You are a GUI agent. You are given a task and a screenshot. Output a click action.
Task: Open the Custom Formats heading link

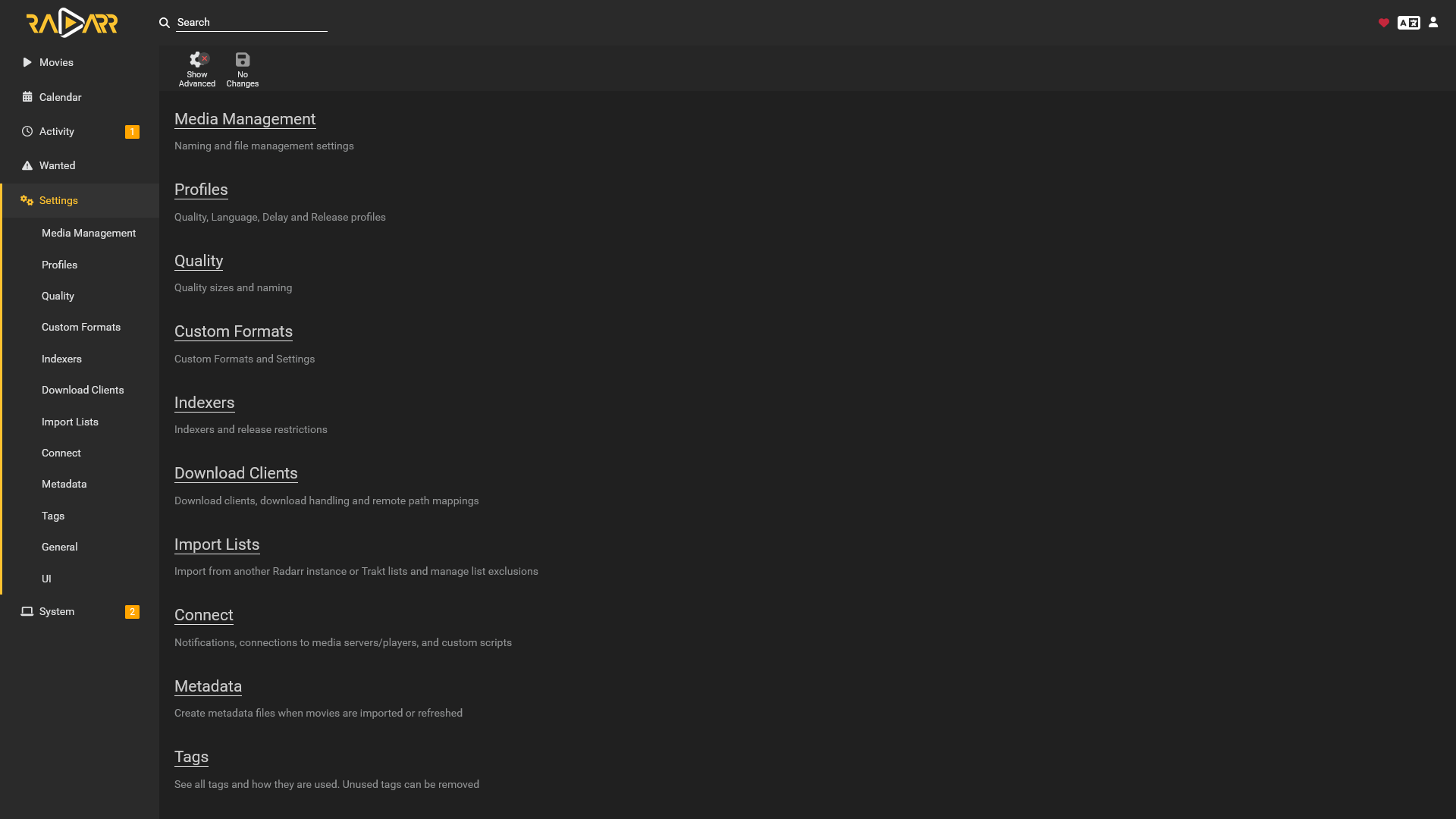[x=234, y=331]
